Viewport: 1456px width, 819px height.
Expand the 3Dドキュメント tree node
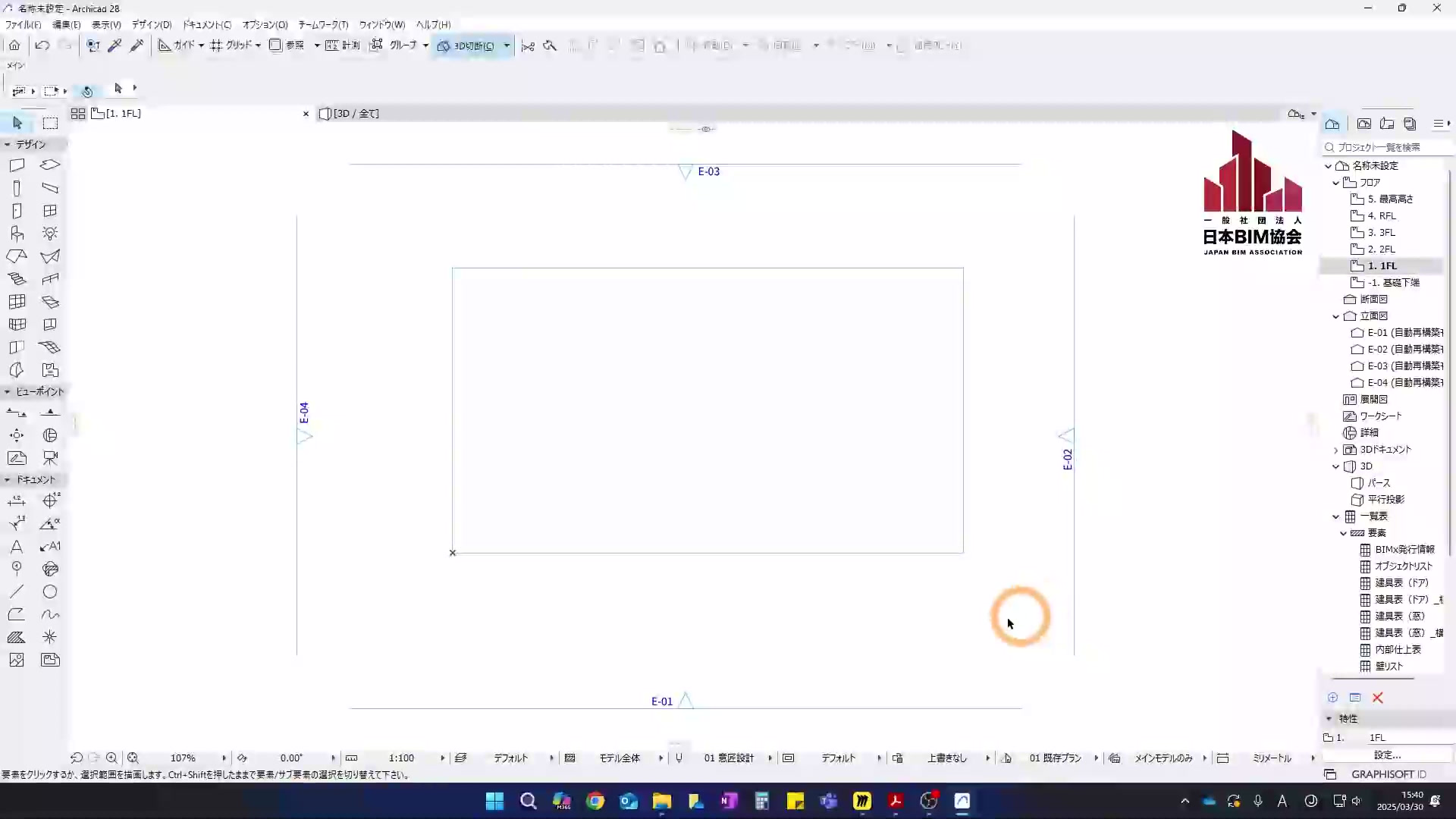pyautogui.click(x=1336, y=450)
